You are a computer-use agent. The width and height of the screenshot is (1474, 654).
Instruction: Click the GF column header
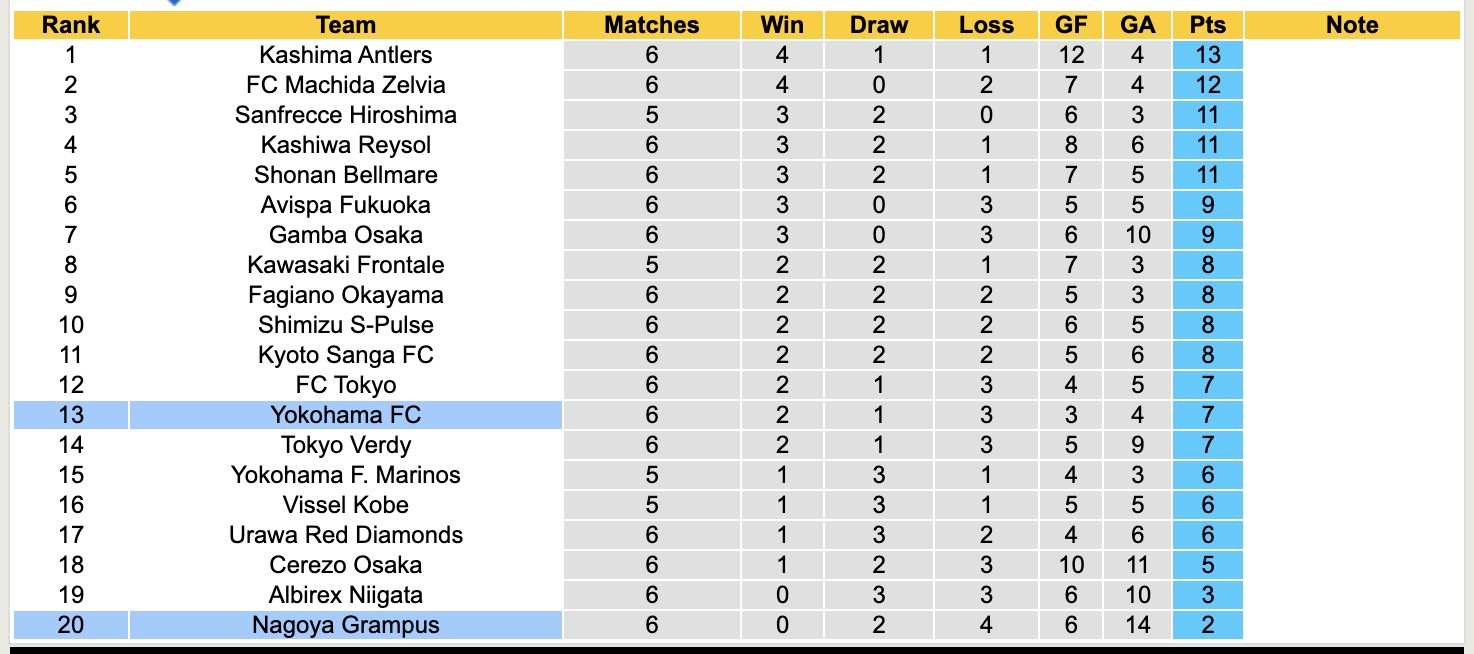(1072, 25)
